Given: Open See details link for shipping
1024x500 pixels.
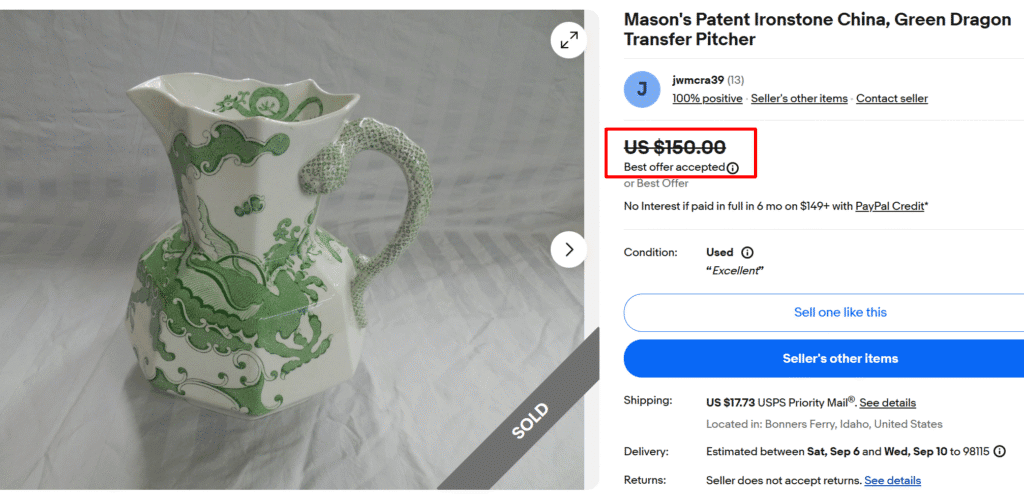Looking at the screenshot, I should pos(887,403).
